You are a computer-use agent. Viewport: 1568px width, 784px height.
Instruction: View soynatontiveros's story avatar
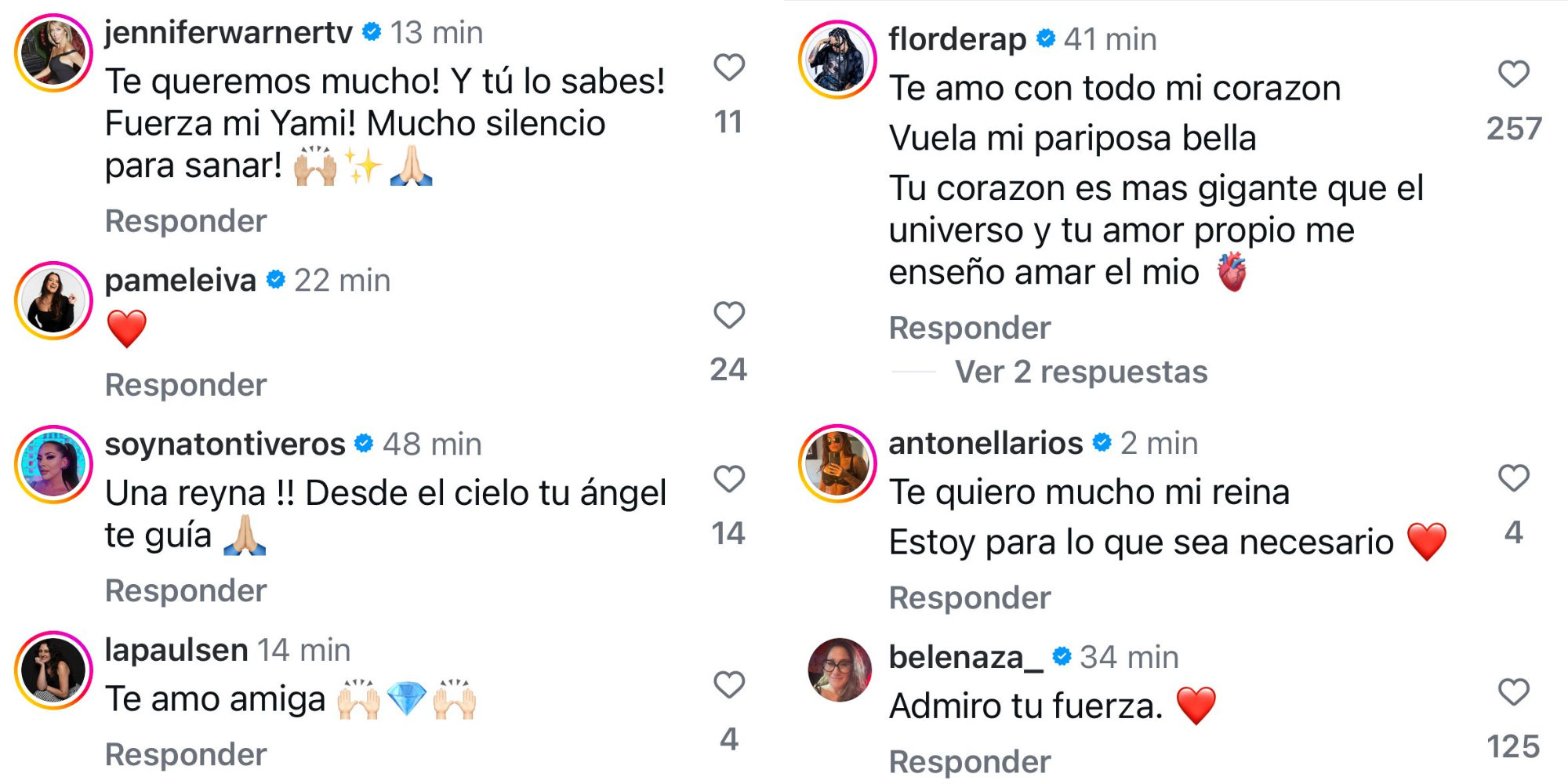[x=53, y=464]
